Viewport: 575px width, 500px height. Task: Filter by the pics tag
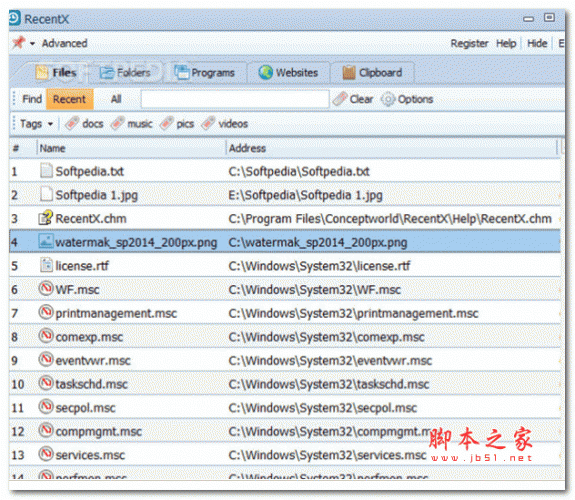pos(177,124)
